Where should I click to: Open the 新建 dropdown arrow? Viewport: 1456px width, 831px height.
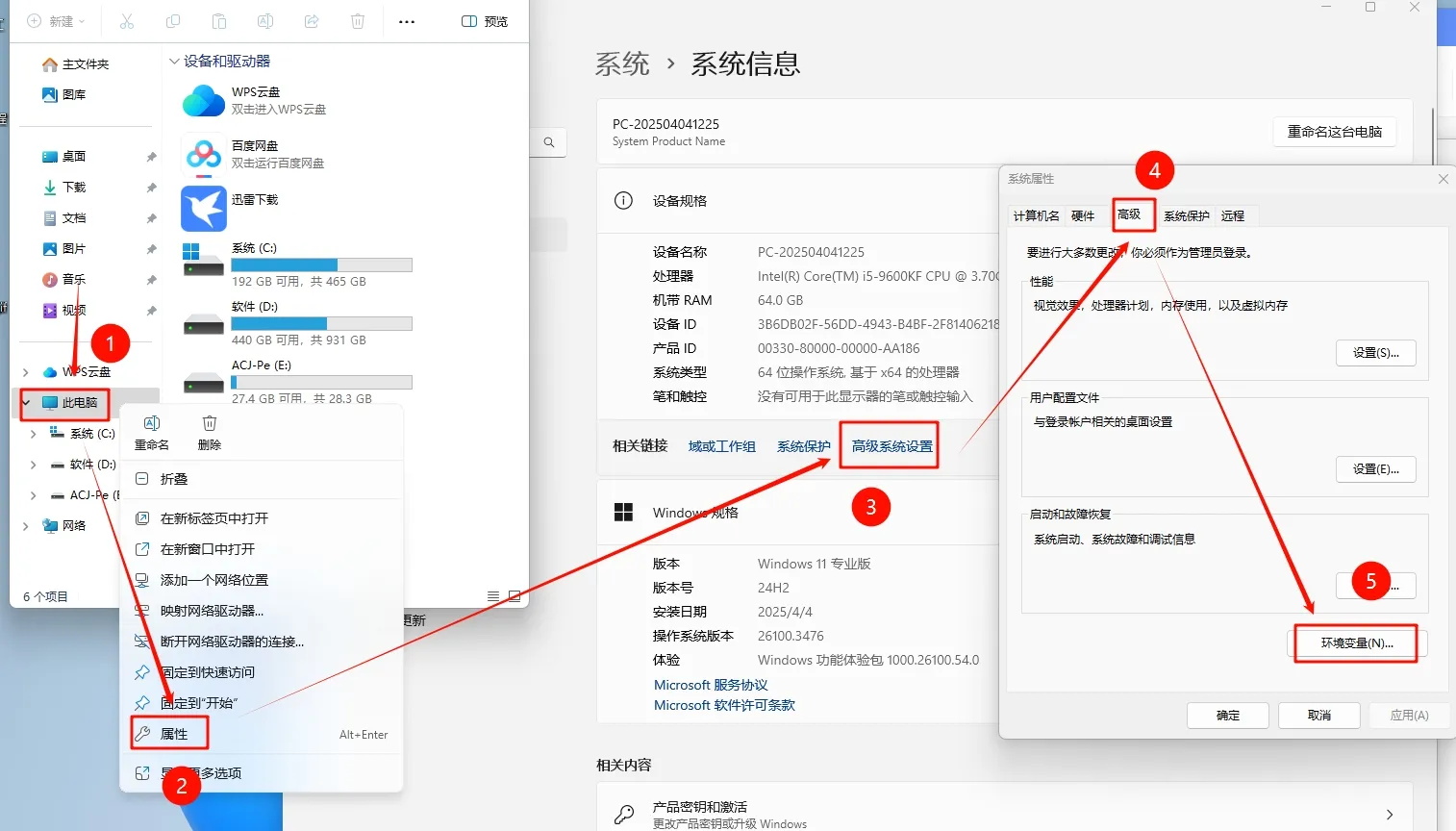82,20
